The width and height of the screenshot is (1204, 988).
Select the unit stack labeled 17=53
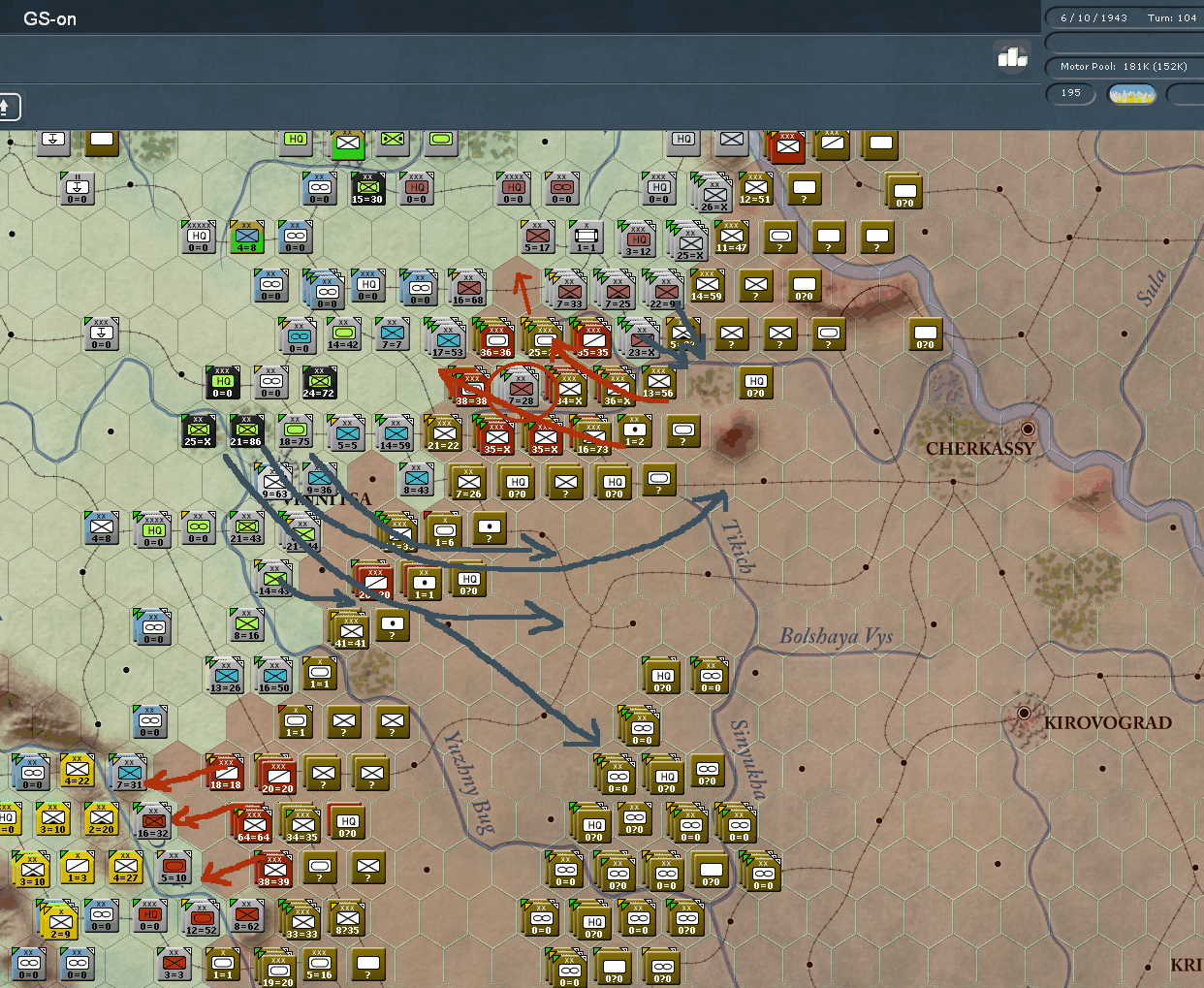(x=447, y=337)
